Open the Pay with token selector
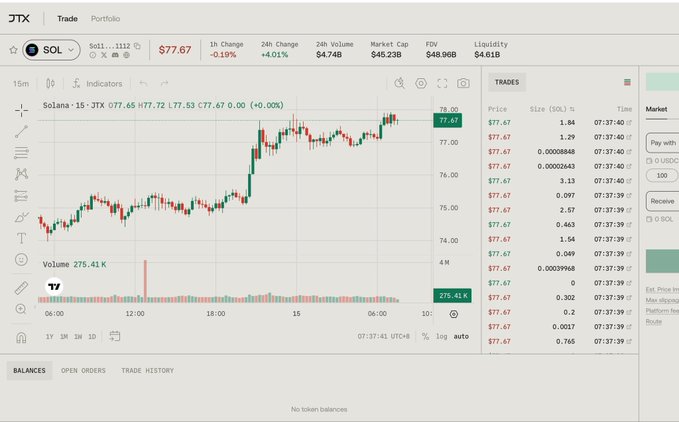Viewport: 679px width, 422px height. pos(663,143)
